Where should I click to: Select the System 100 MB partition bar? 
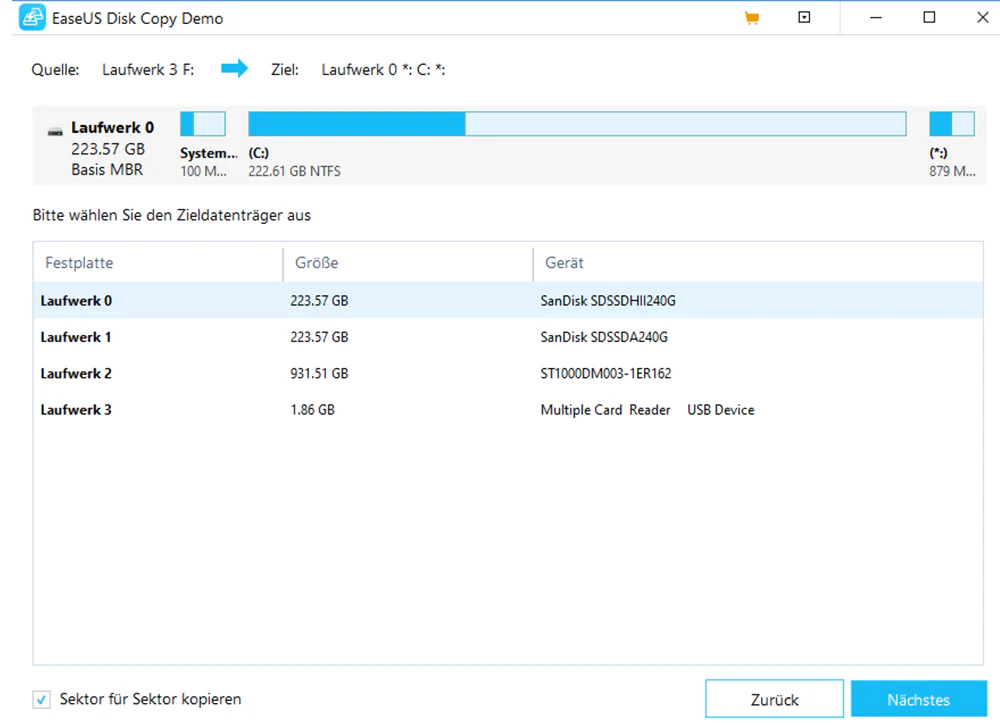click(203, 124)
